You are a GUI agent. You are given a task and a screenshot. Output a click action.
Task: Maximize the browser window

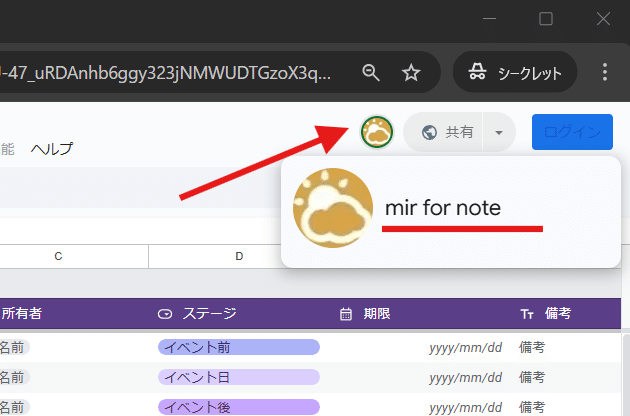(546, 18)
